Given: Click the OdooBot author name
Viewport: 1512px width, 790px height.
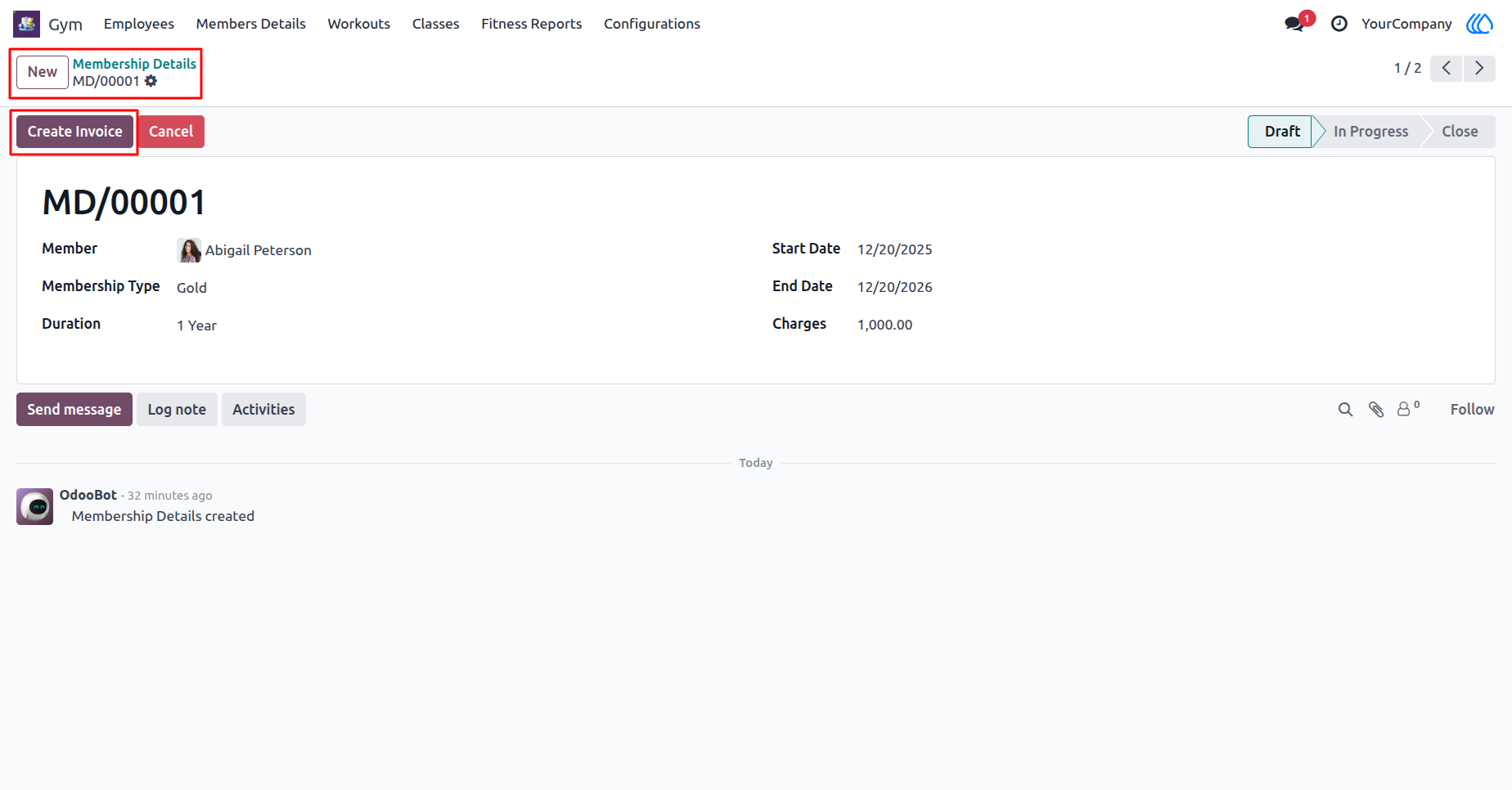Looking at the screenshot, I should point(88,495).
